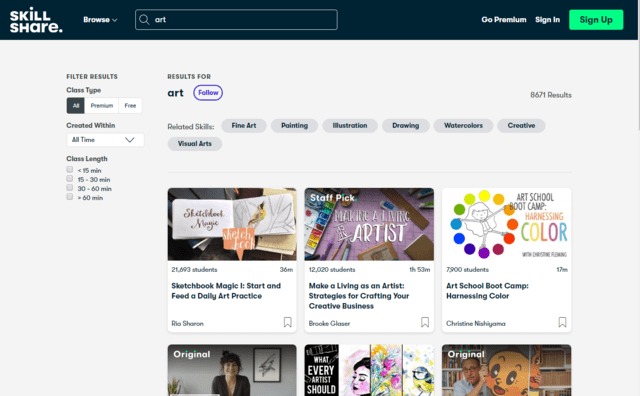This screenshot has width=640, height=396.
Task: Open Sketchbook Magic I class title
Action: (226, 291)
